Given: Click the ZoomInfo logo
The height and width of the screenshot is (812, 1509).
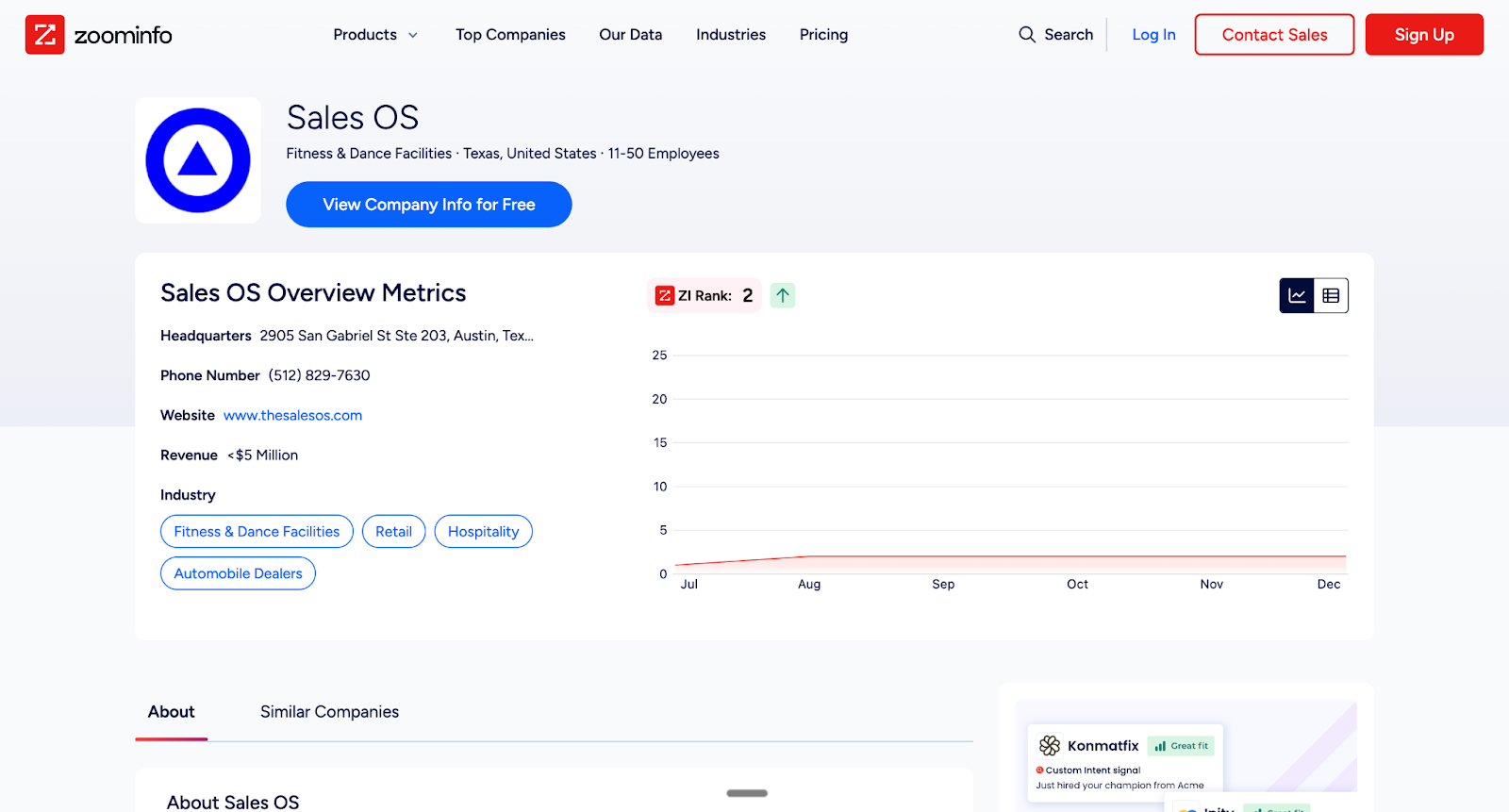Looking at the screenshot, I should coord(99,35).
